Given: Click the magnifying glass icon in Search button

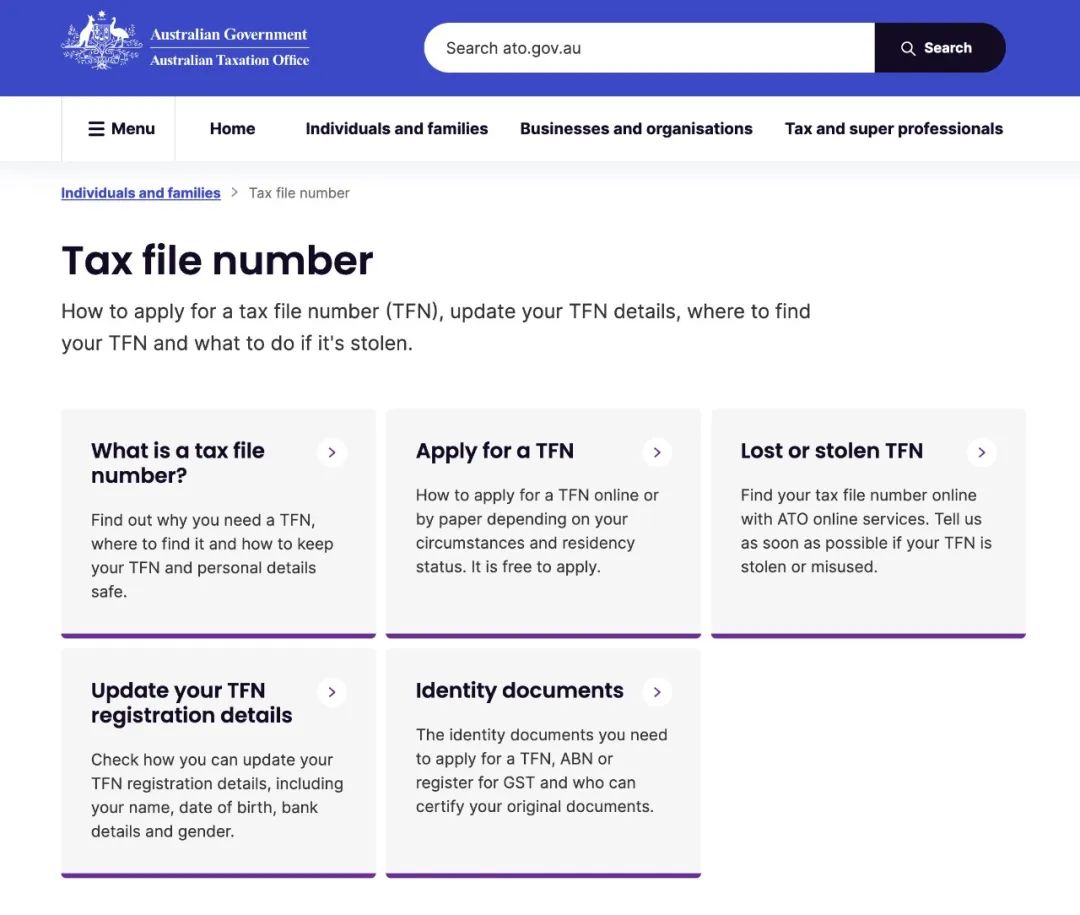Looking at the screenshot, I should click(908, 48).
